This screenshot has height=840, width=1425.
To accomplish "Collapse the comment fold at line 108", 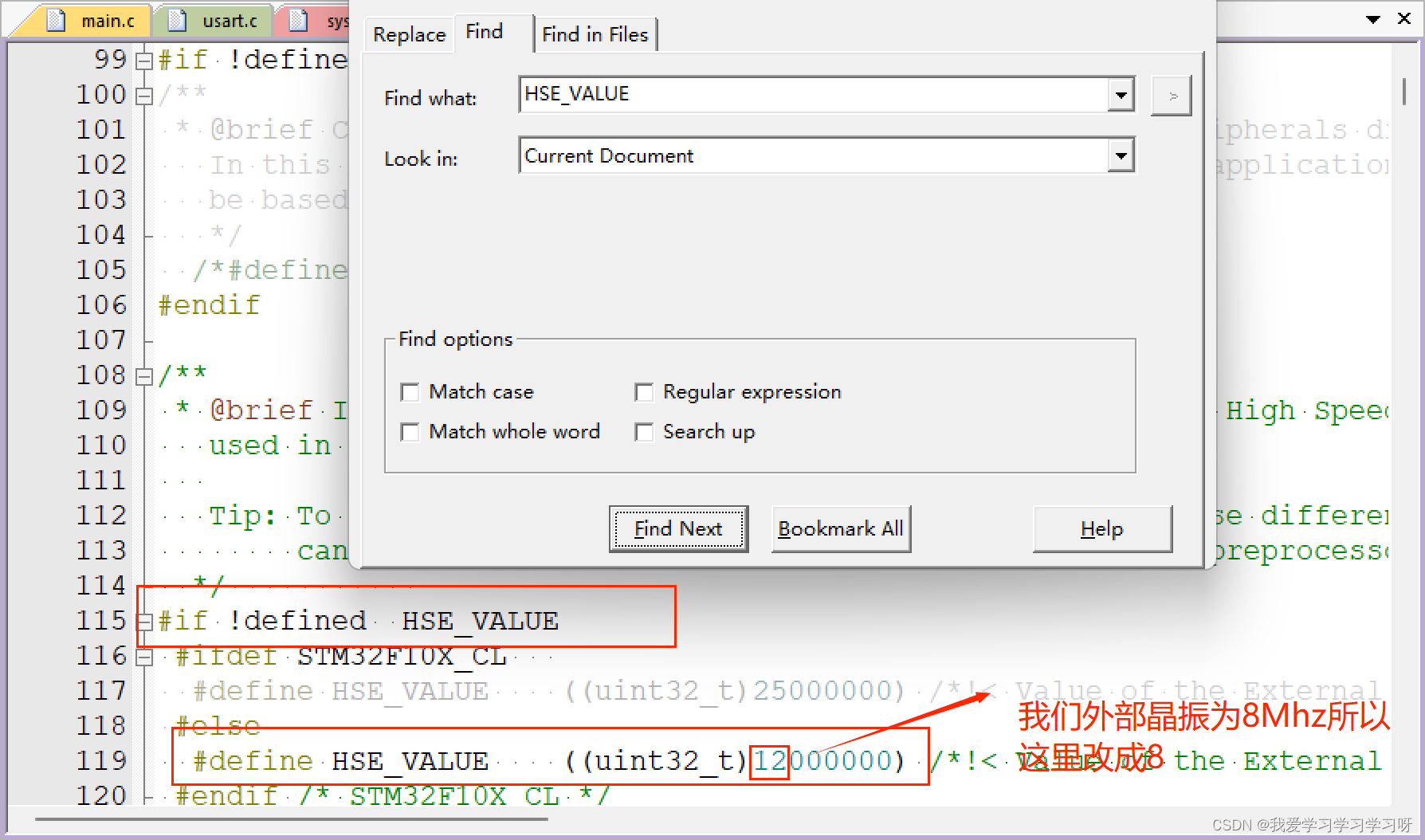I will 144,376.
